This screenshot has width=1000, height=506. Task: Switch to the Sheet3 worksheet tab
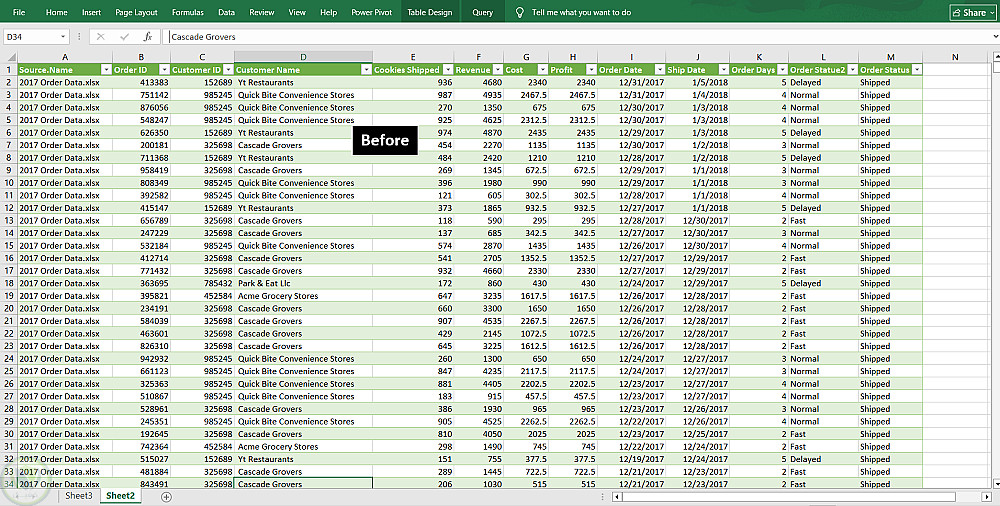pos(79,496)
